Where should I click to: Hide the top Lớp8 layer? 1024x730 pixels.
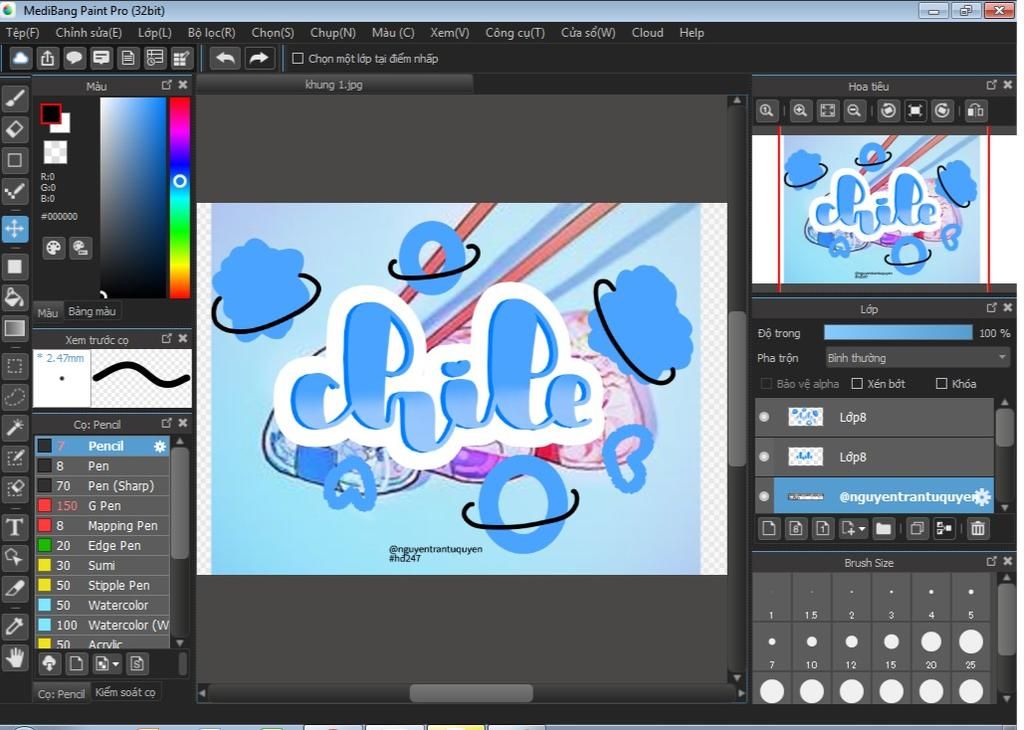[764, 417]
